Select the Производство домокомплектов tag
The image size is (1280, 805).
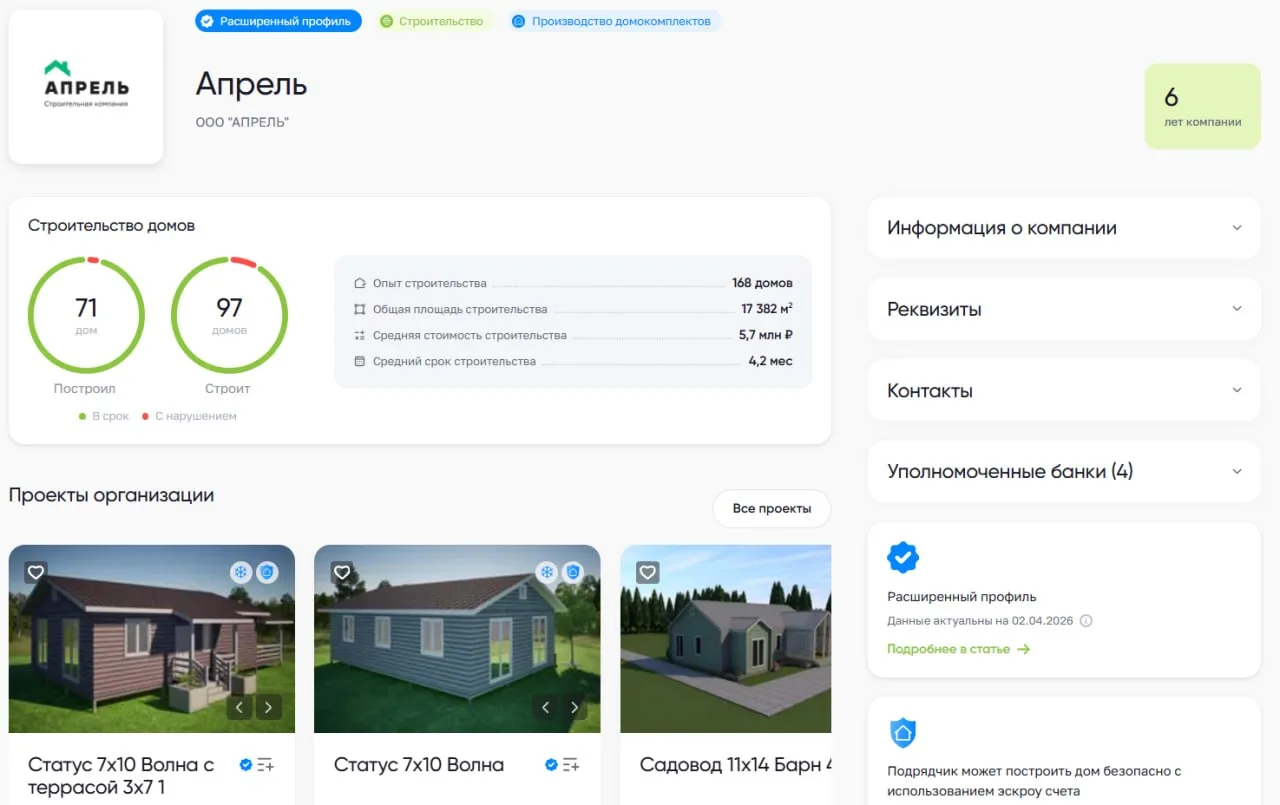(x=613, y=21)
